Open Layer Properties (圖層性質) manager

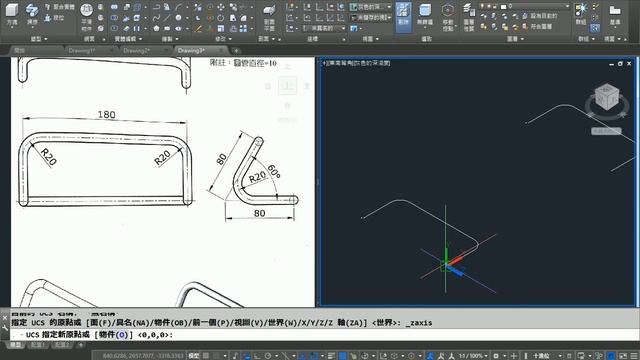pos(469,16)
